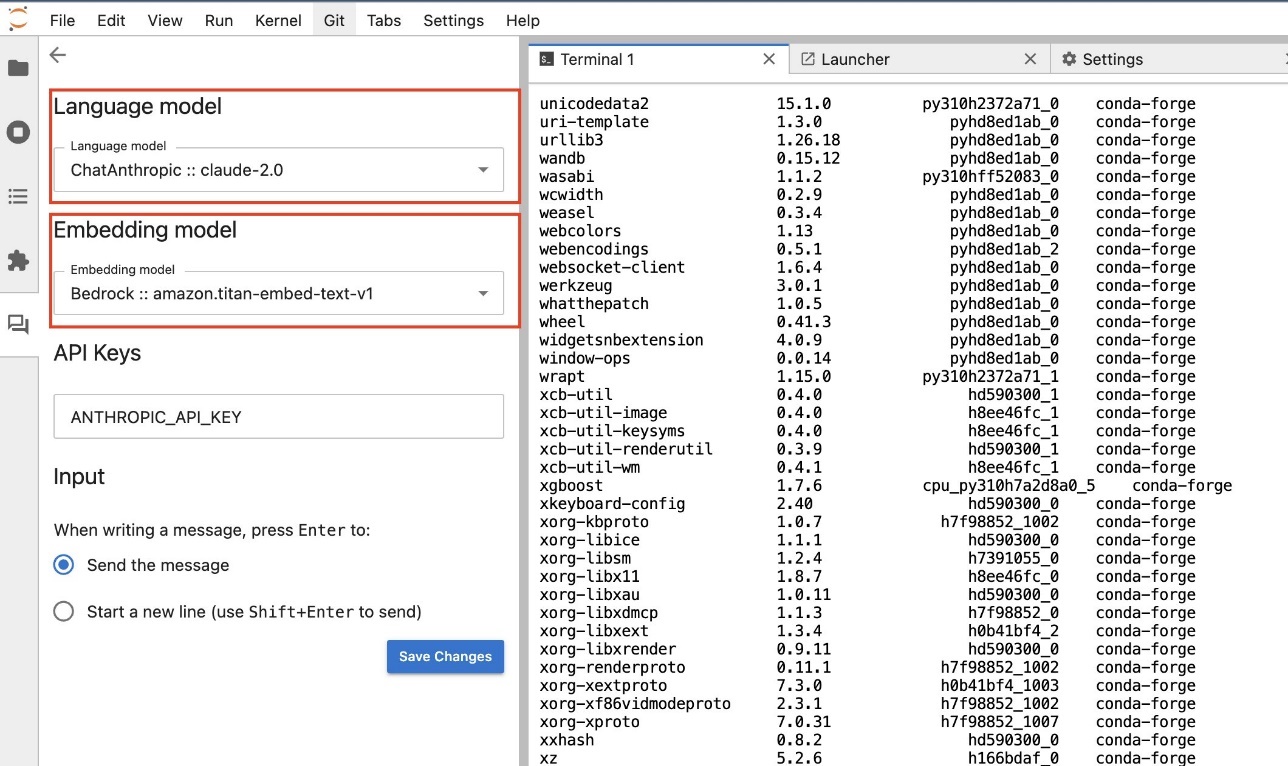1288x766 pixels.
Task: Select the 'Send the message' radio option
Action: coord(64,565)
